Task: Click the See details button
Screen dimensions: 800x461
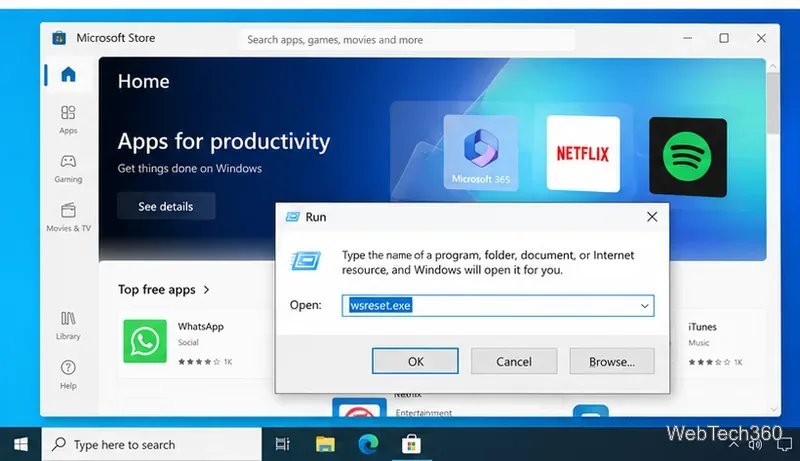Action: pyautogui.click(x=166, y=206)
